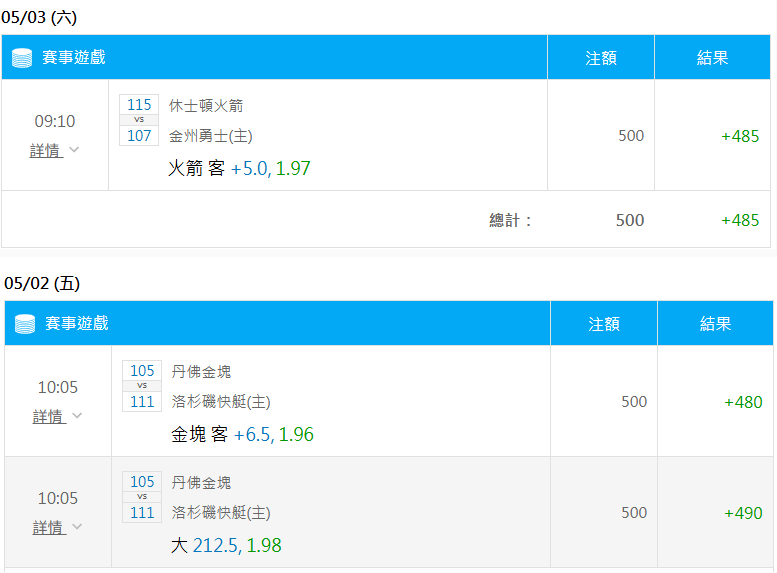The height and width of the screenshot is (573, 777).
Task: Click the 賽事遊戲 title in the 05/03 table
Action: point(74,57)
